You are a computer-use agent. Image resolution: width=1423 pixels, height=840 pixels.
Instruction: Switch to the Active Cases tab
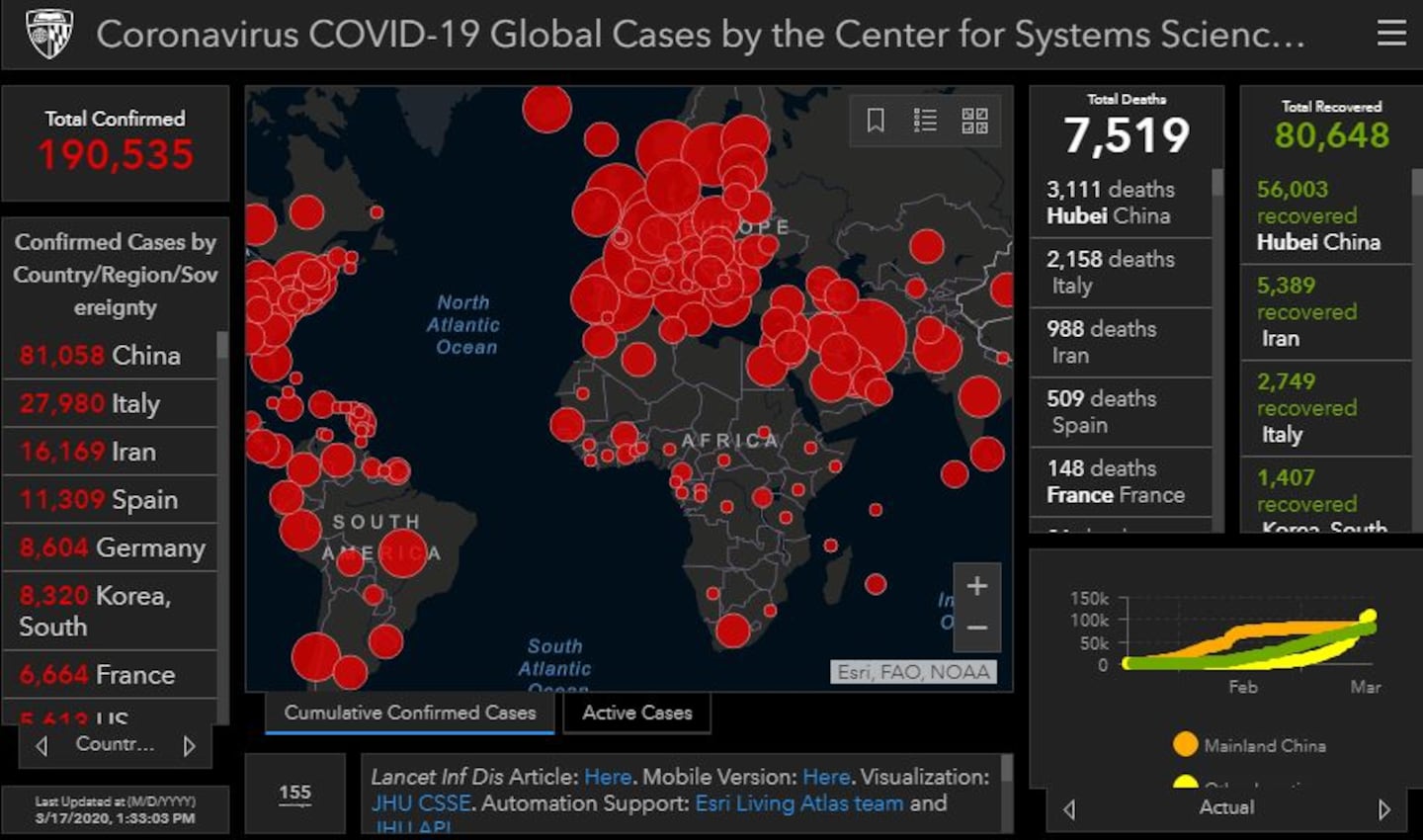pyautogui.click(x=636, y=713)
